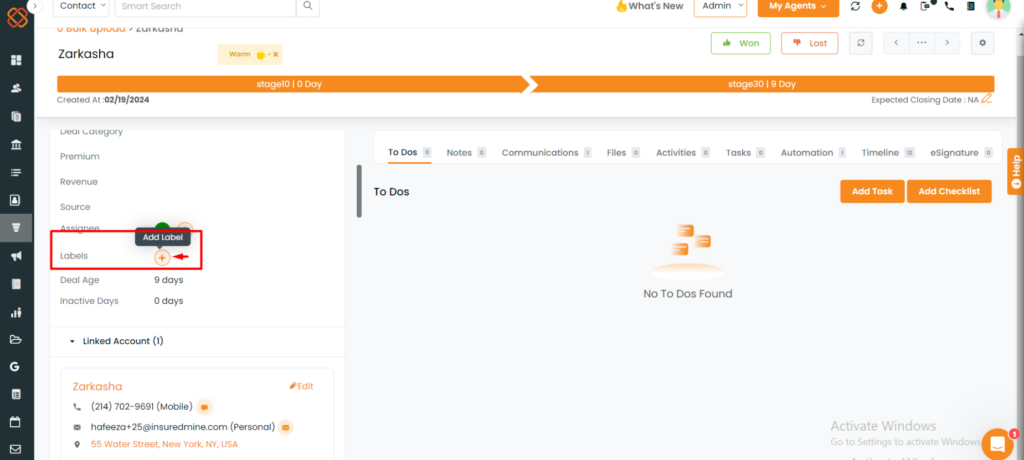
Task: Open the Tasks tab
Action: pyautogui.click(x=745, y=152)
